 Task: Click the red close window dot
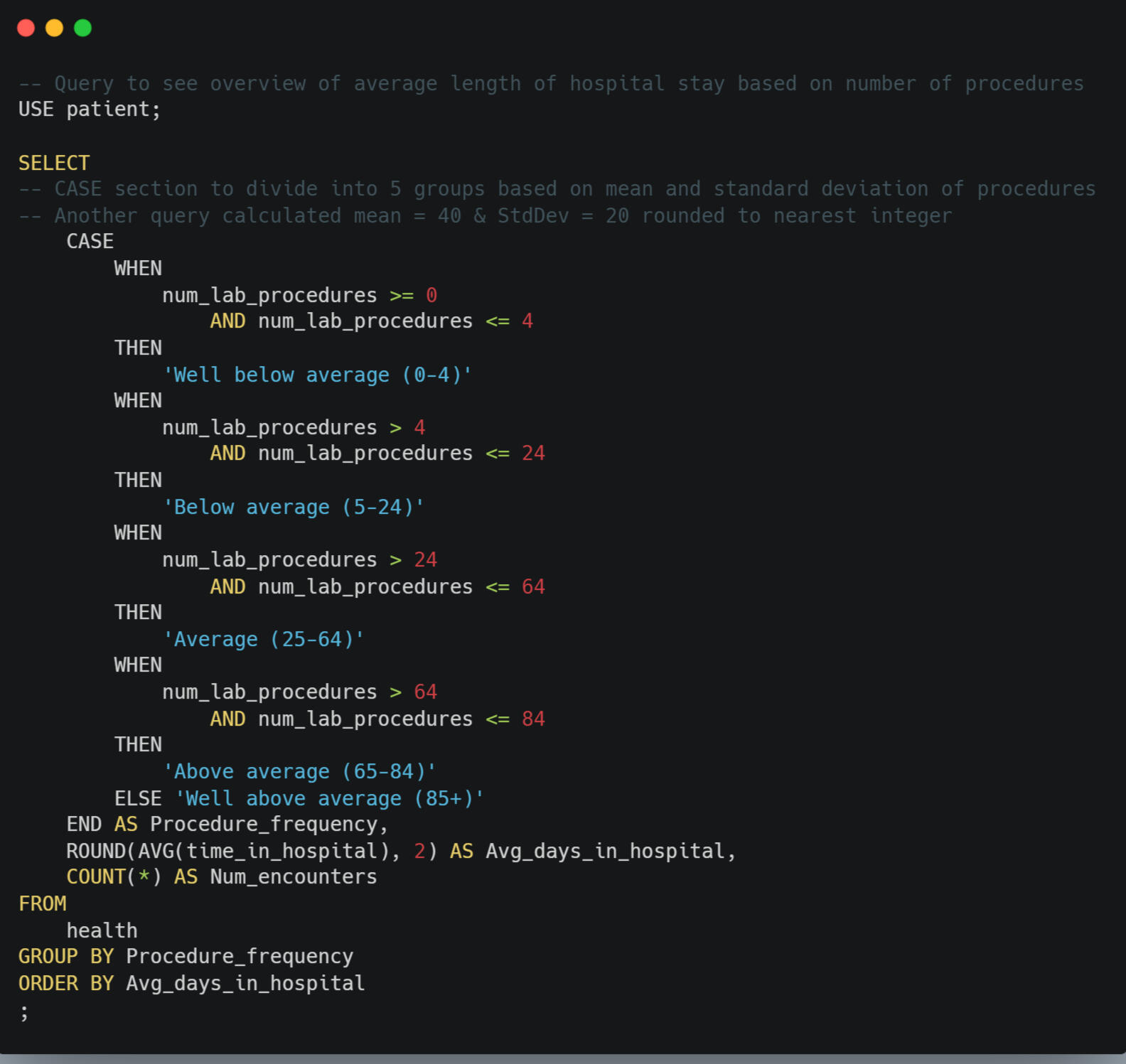[x=26, y=28]
